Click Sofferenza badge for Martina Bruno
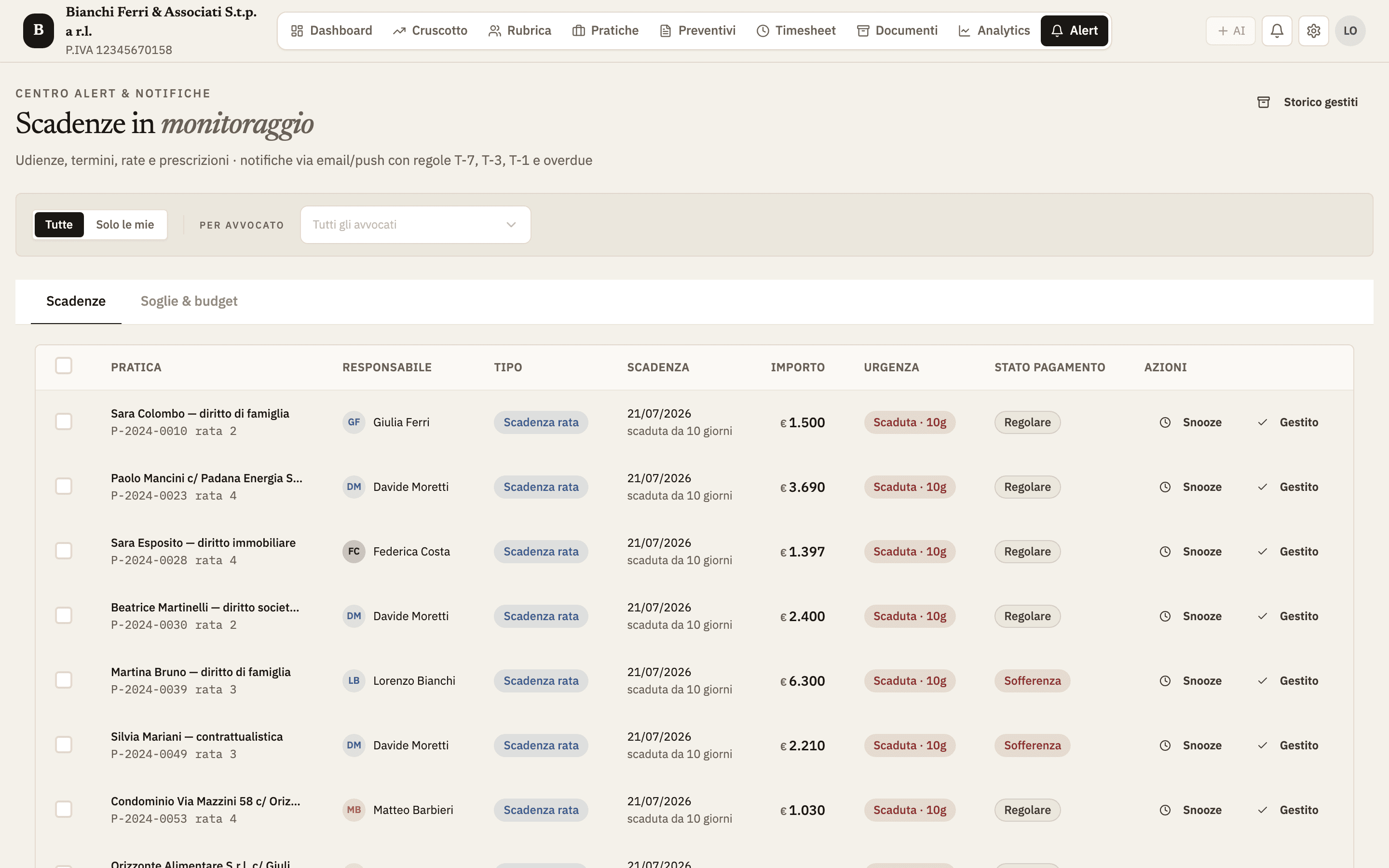 tap(1032, 681)
